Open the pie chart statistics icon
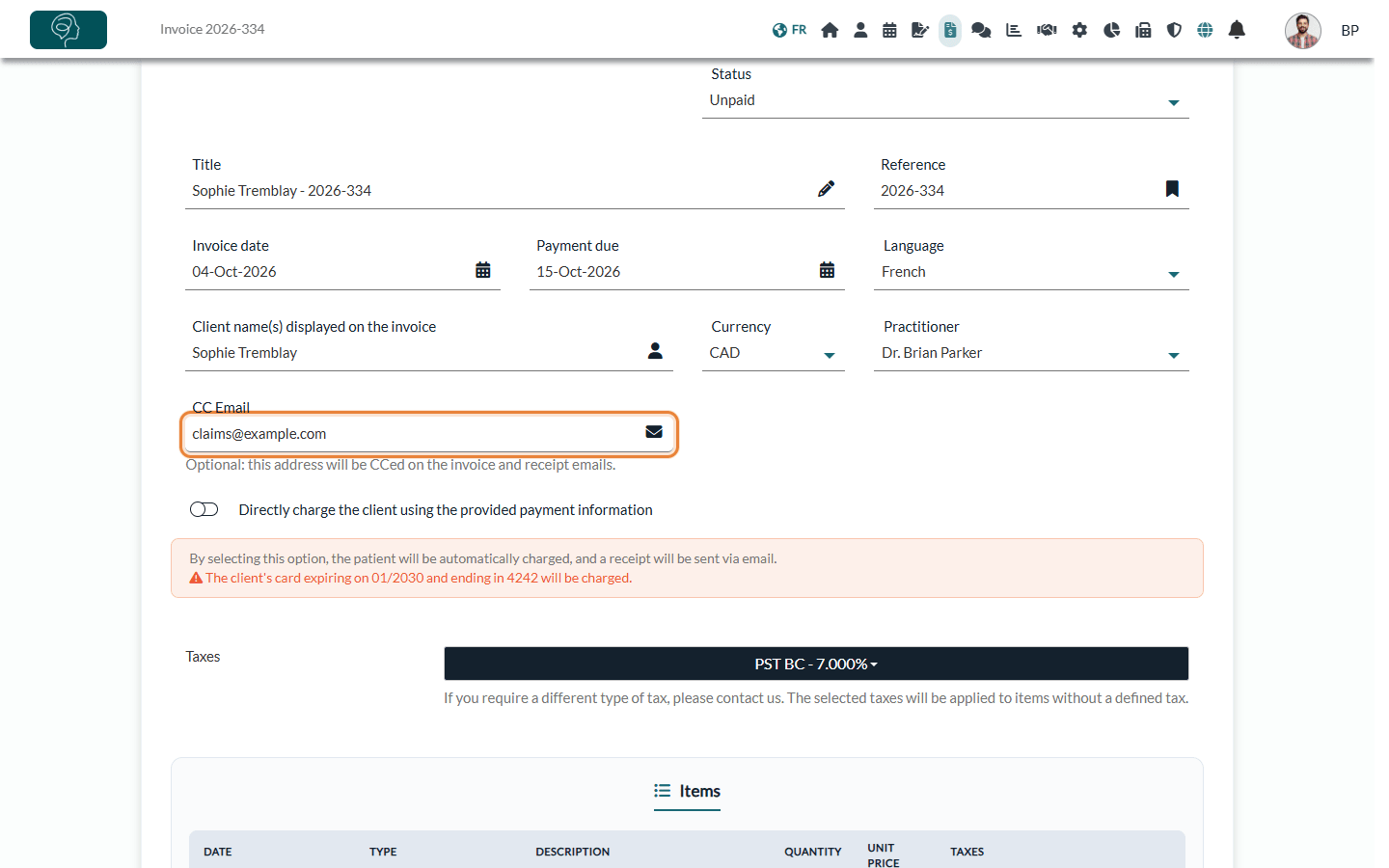Viewport: 1389px width, 868px height. pyautogui.click(x=1111, y=30)
